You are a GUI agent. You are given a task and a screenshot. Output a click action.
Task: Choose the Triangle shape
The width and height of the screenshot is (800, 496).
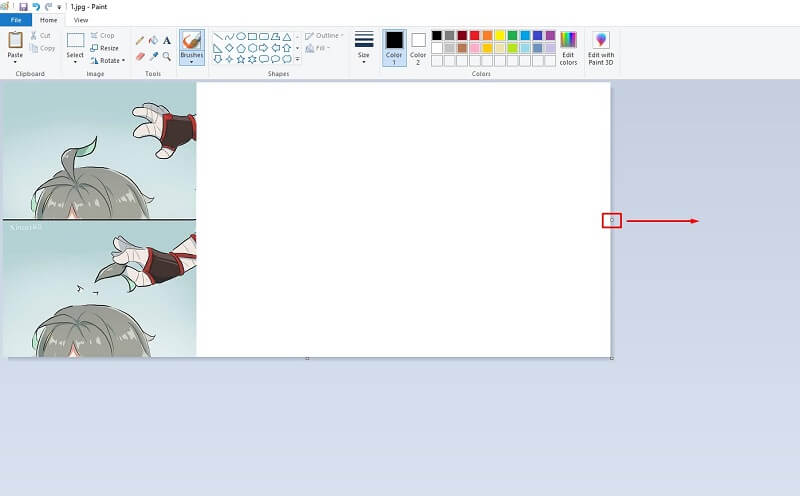(x=287, y=36)
